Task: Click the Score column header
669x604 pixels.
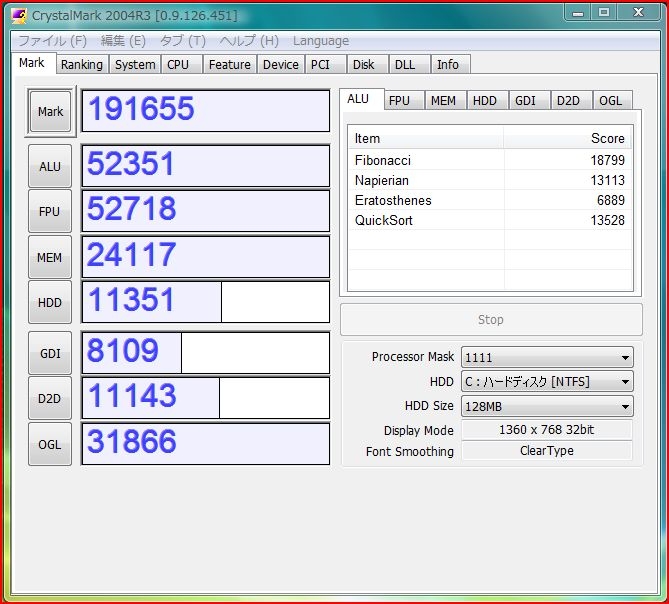Action: pos(567,138)
